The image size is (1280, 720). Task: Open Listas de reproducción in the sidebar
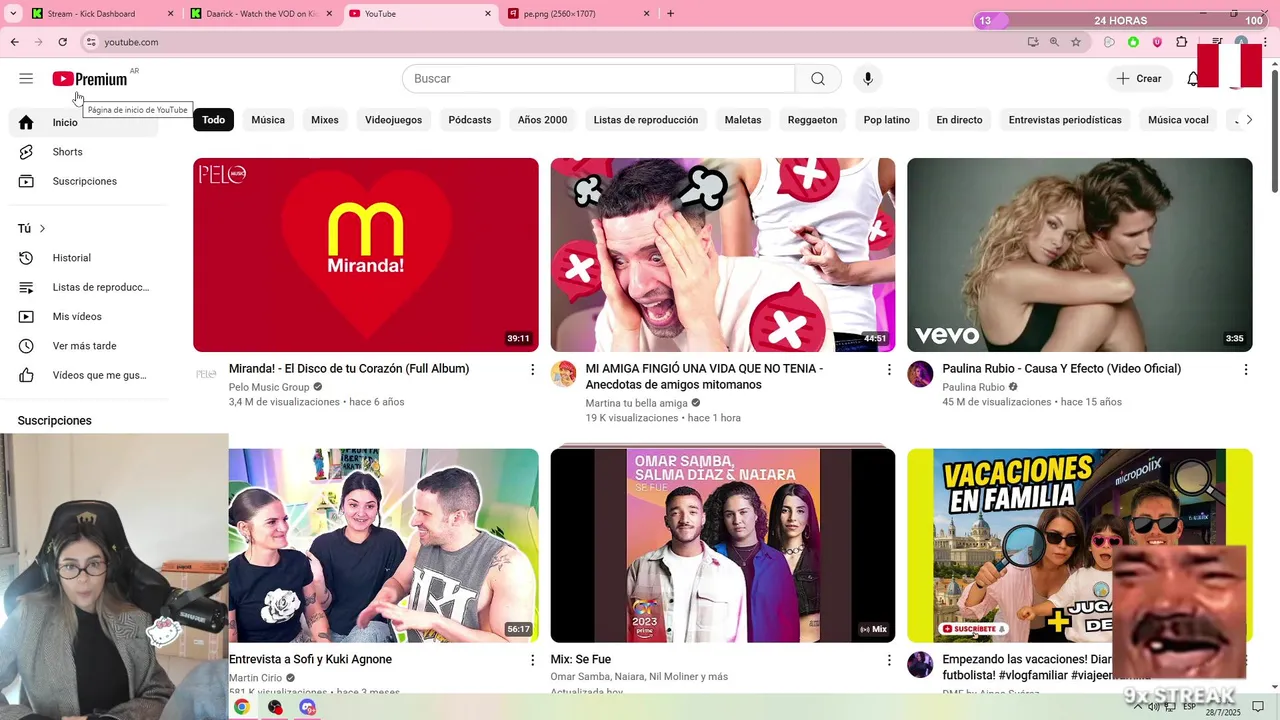(84, 287)
